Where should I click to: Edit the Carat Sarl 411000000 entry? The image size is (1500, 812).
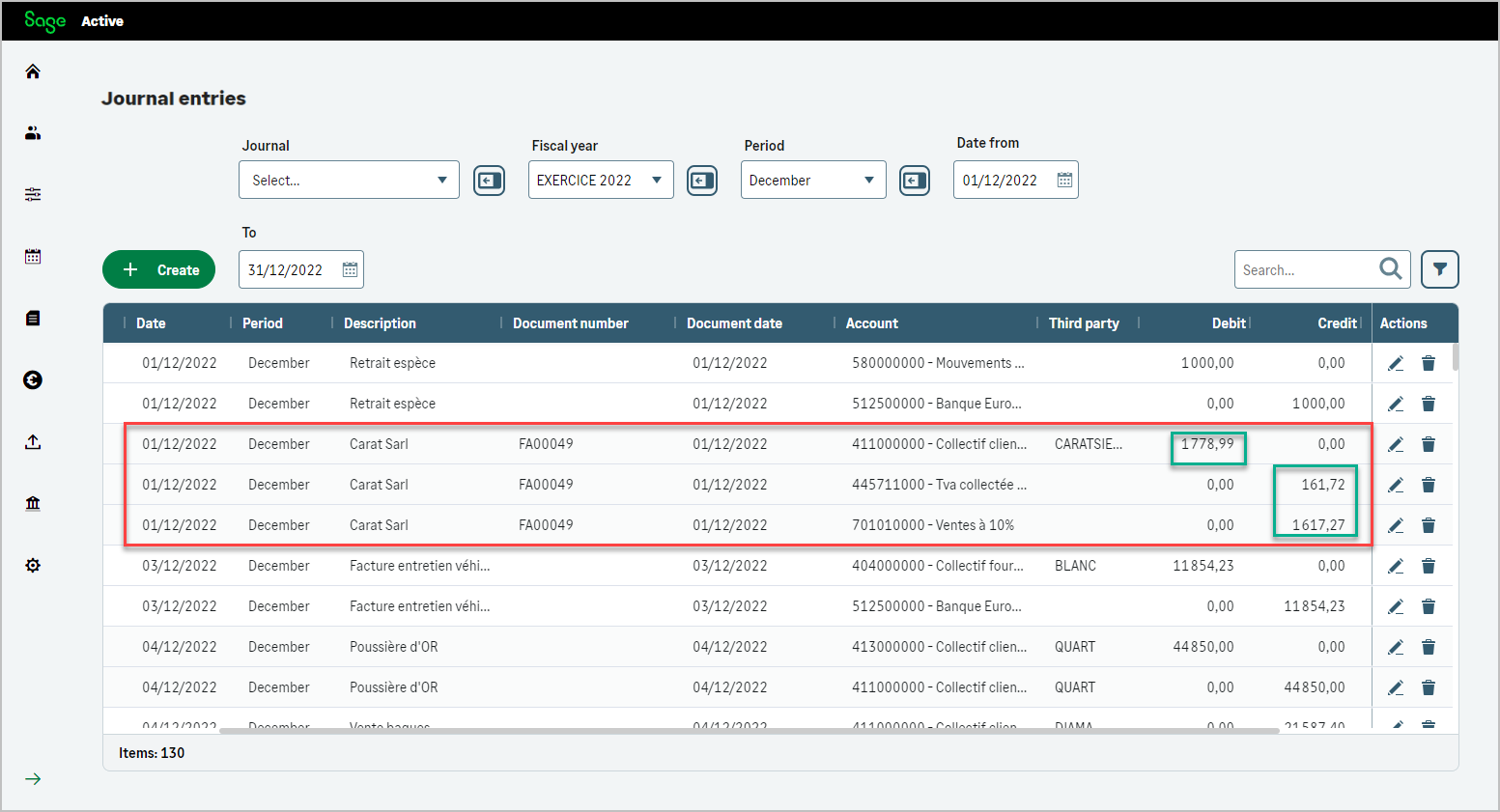(1396, 444)
